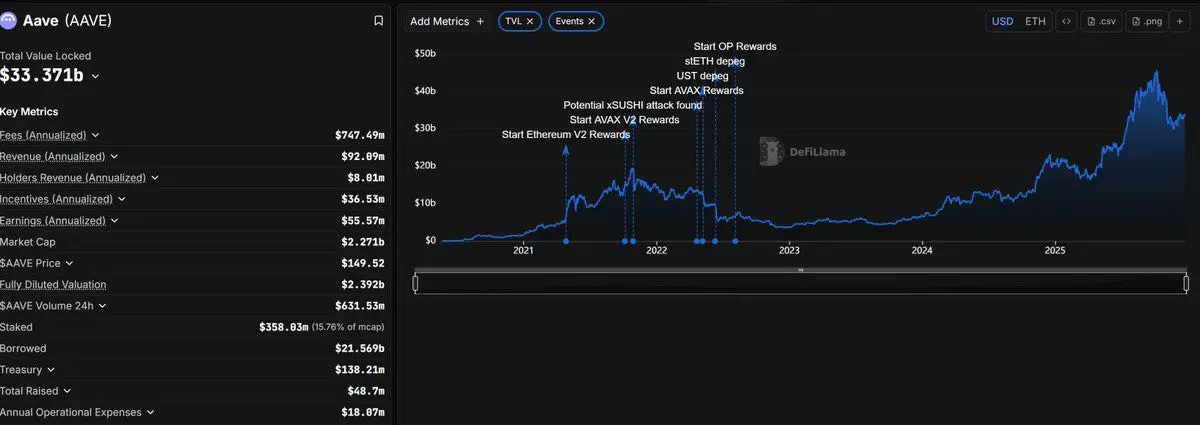Image resolution: width=1200 pixels, height=425 pixels.
Task: Switch chart denomination to USD
Action: click(1002, 21)
